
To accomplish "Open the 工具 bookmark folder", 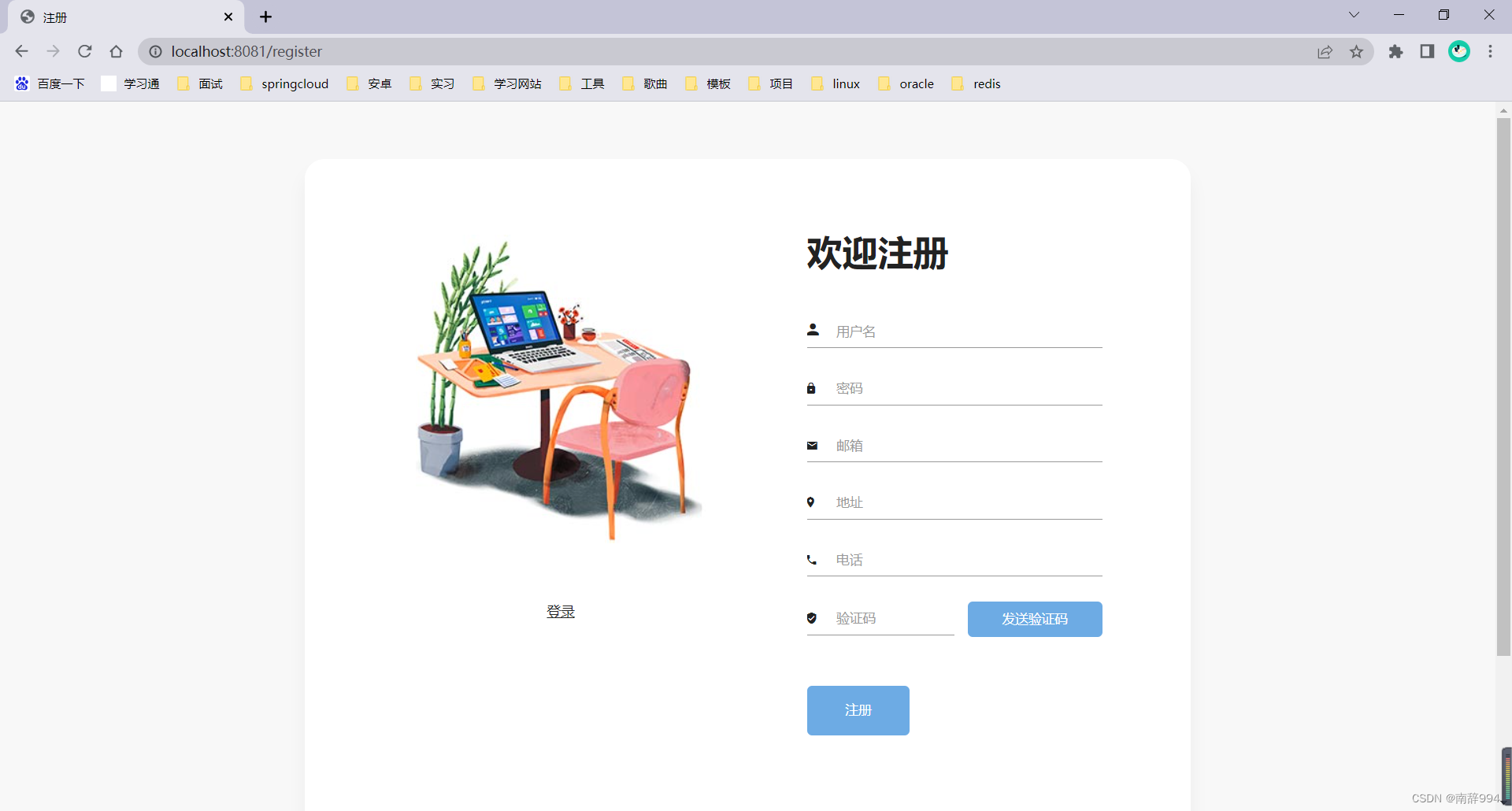I will (x=581, y=83).
